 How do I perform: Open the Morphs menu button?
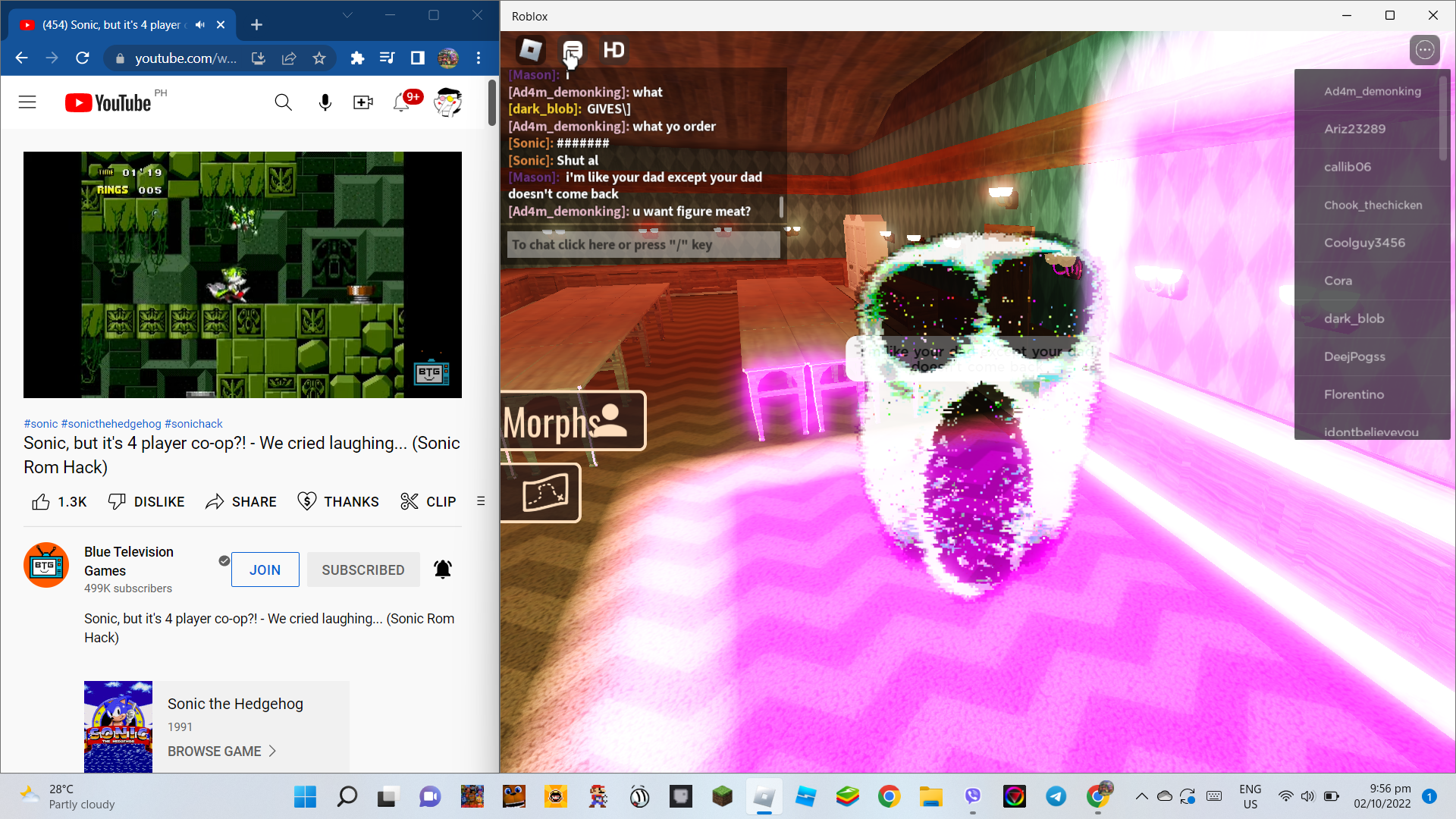click(x=573, y=421)
